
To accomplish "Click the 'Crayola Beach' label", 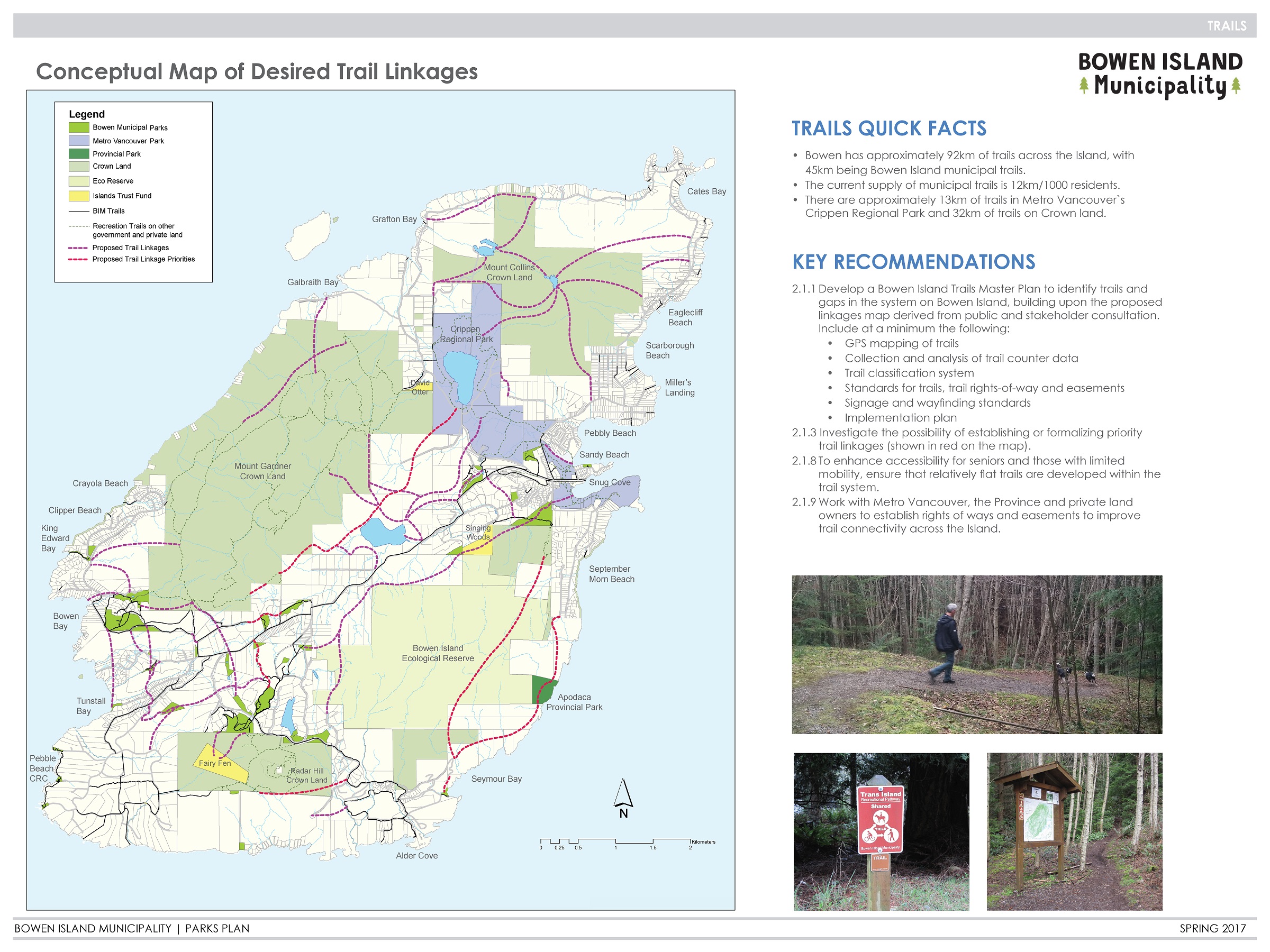I will point(100,484).
